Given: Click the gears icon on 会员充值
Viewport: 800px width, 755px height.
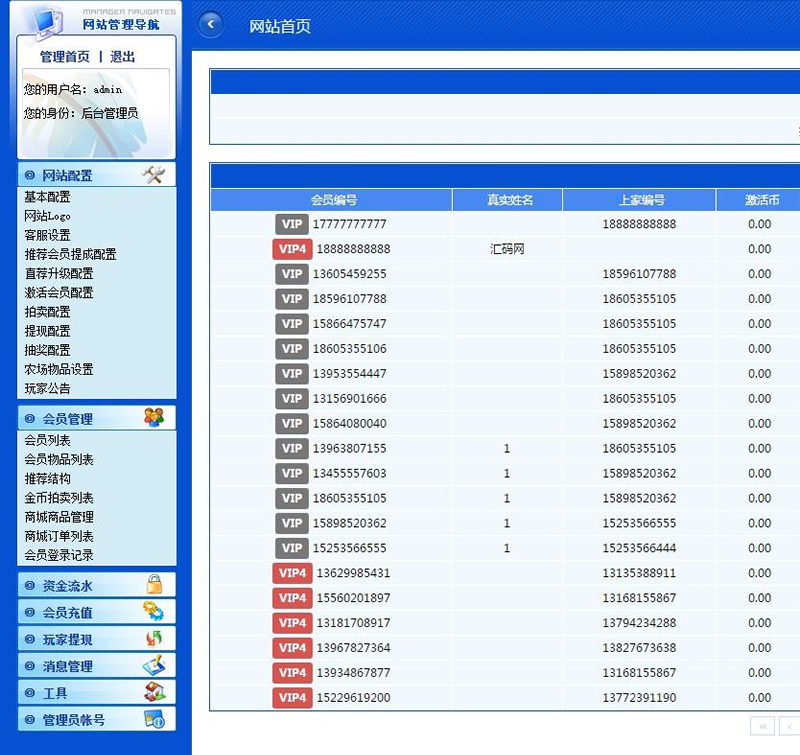Looking at the screenshot, I should tap(153, 612).
